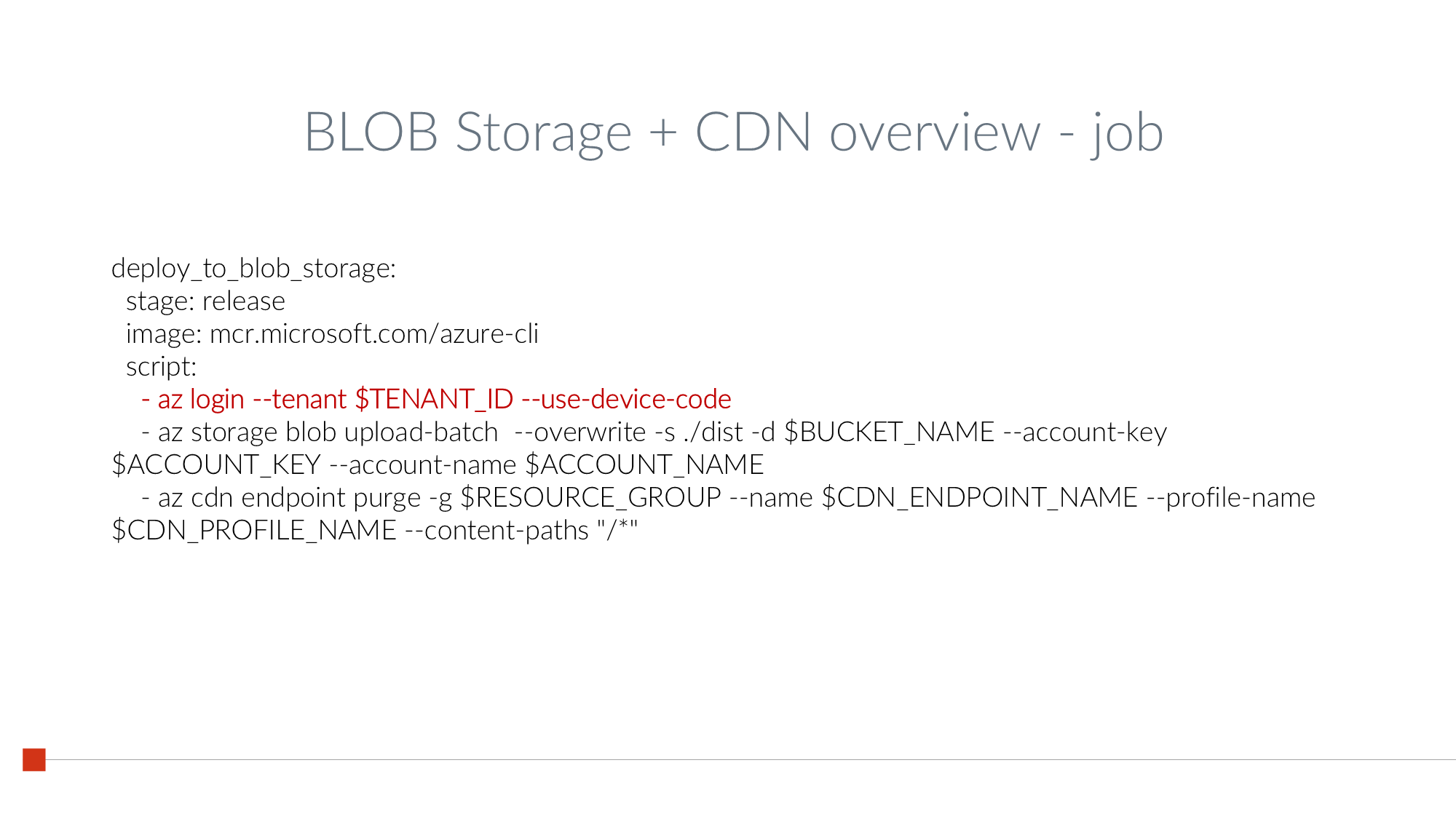The image size is (1456, 819).
Task: Click the $RESOURCE_GROUP variable
Action: 590,498
